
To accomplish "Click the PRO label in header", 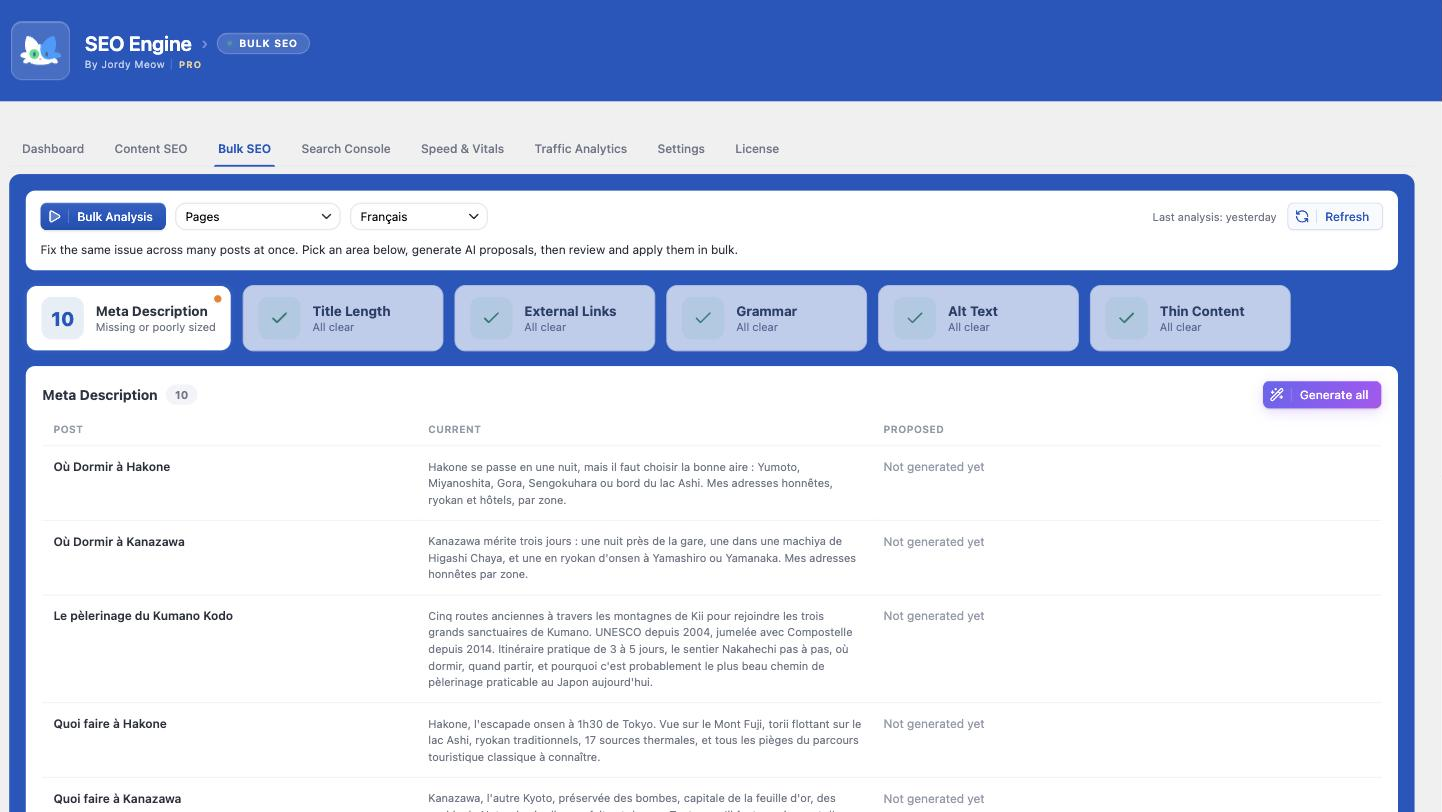I will pyautogui.click(x=190, y=64).
